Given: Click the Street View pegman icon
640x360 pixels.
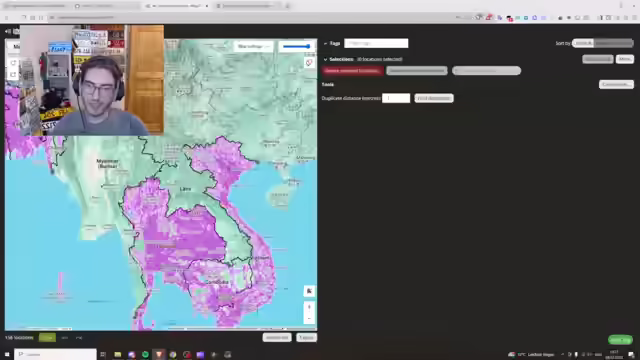Looking at the screenshot, I should coord(309,291).
